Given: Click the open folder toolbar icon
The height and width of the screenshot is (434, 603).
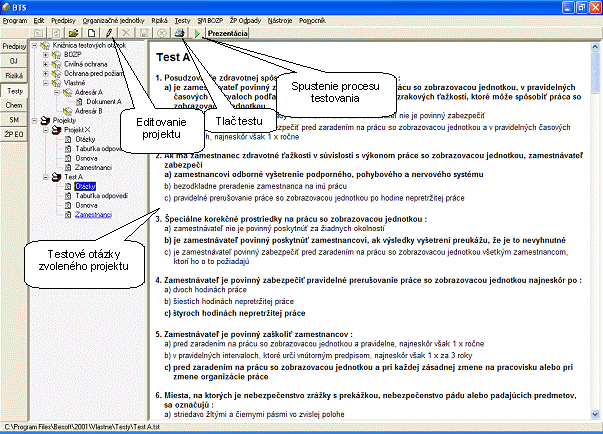Looking at the screenshot, I should 73,33.
